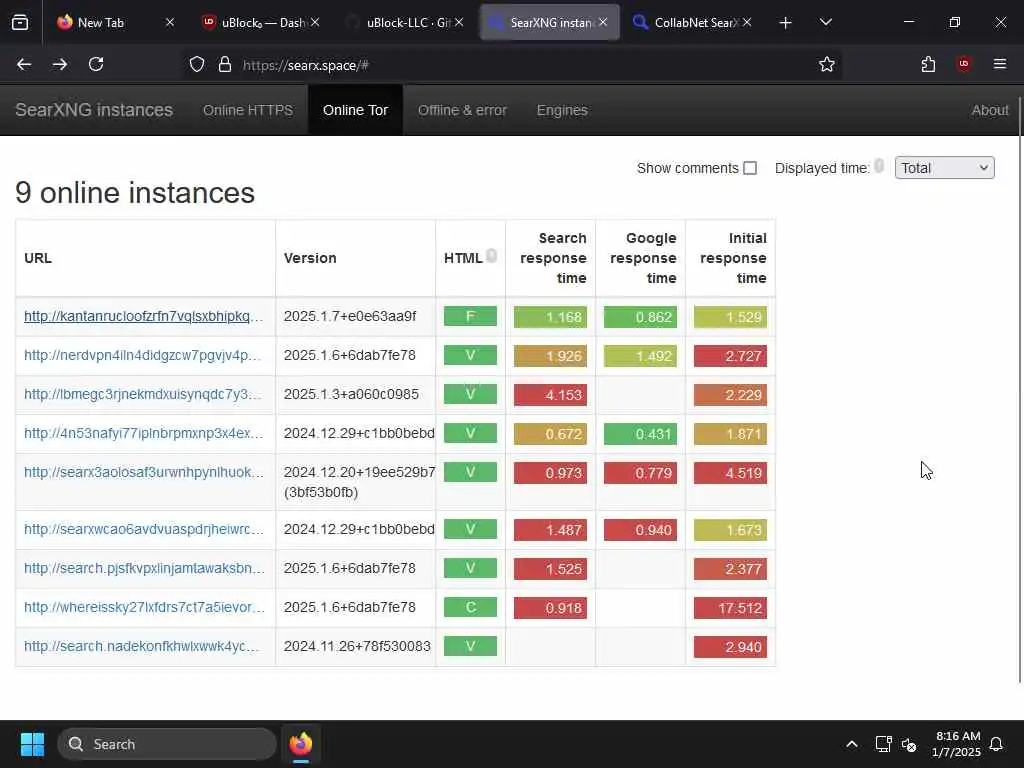
Task: Click Displayed time help icon
Action: [879, 166]
